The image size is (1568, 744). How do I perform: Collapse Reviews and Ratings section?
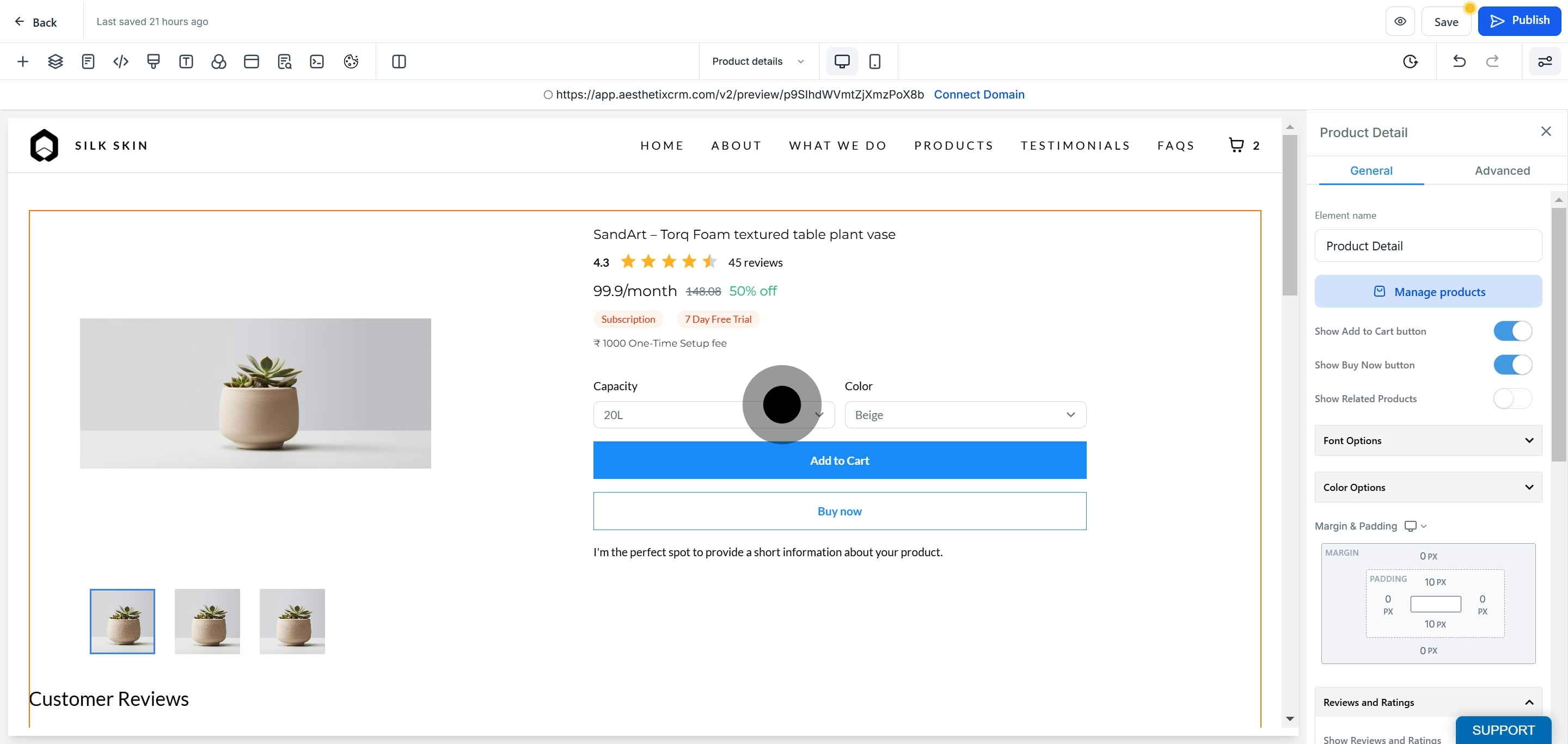click(1428, 702)
